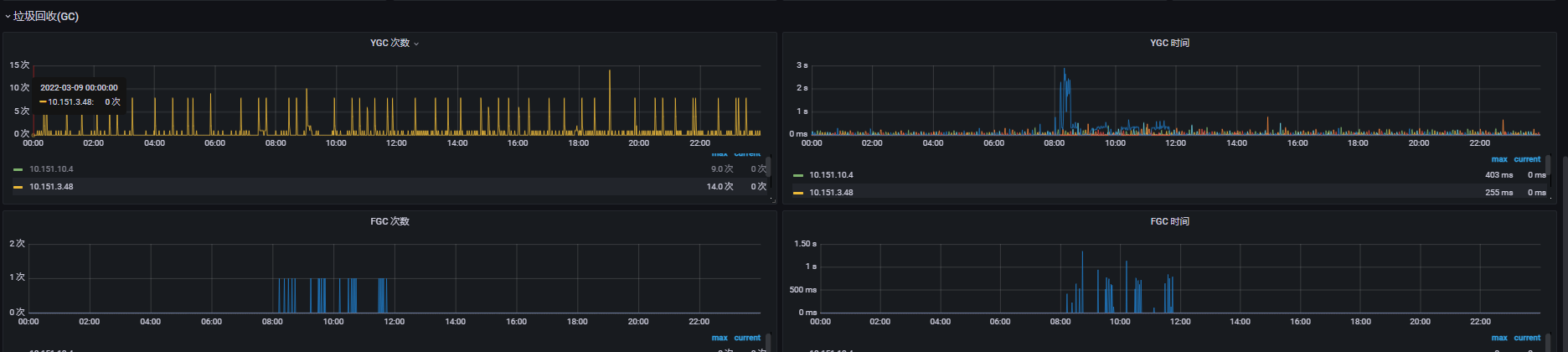
Task: Click the 12:00 x-axis label in YGC 次数 chart
Action: pyautogui.click(x=396, y=143)
